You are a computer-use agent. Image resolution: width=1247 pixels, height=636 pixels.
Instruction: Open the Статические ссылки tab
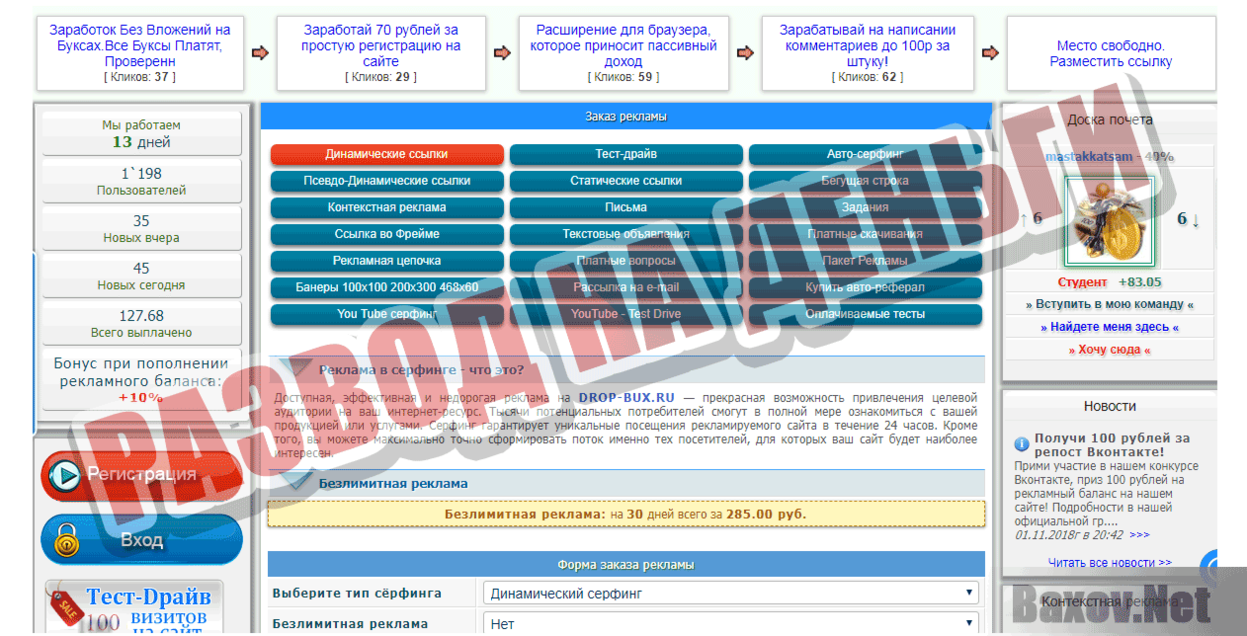[626, 181]
